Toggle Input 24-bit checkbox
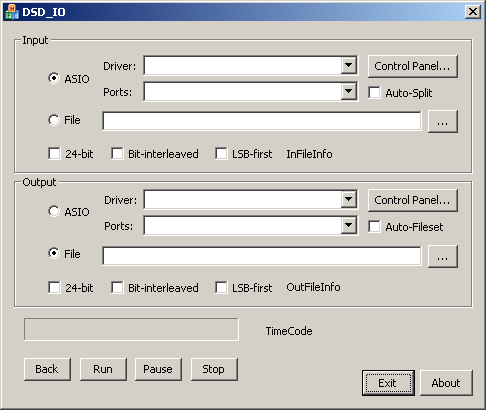Image resolution: width=486 pixels, height=410 pixels. [x=54, y=154]
